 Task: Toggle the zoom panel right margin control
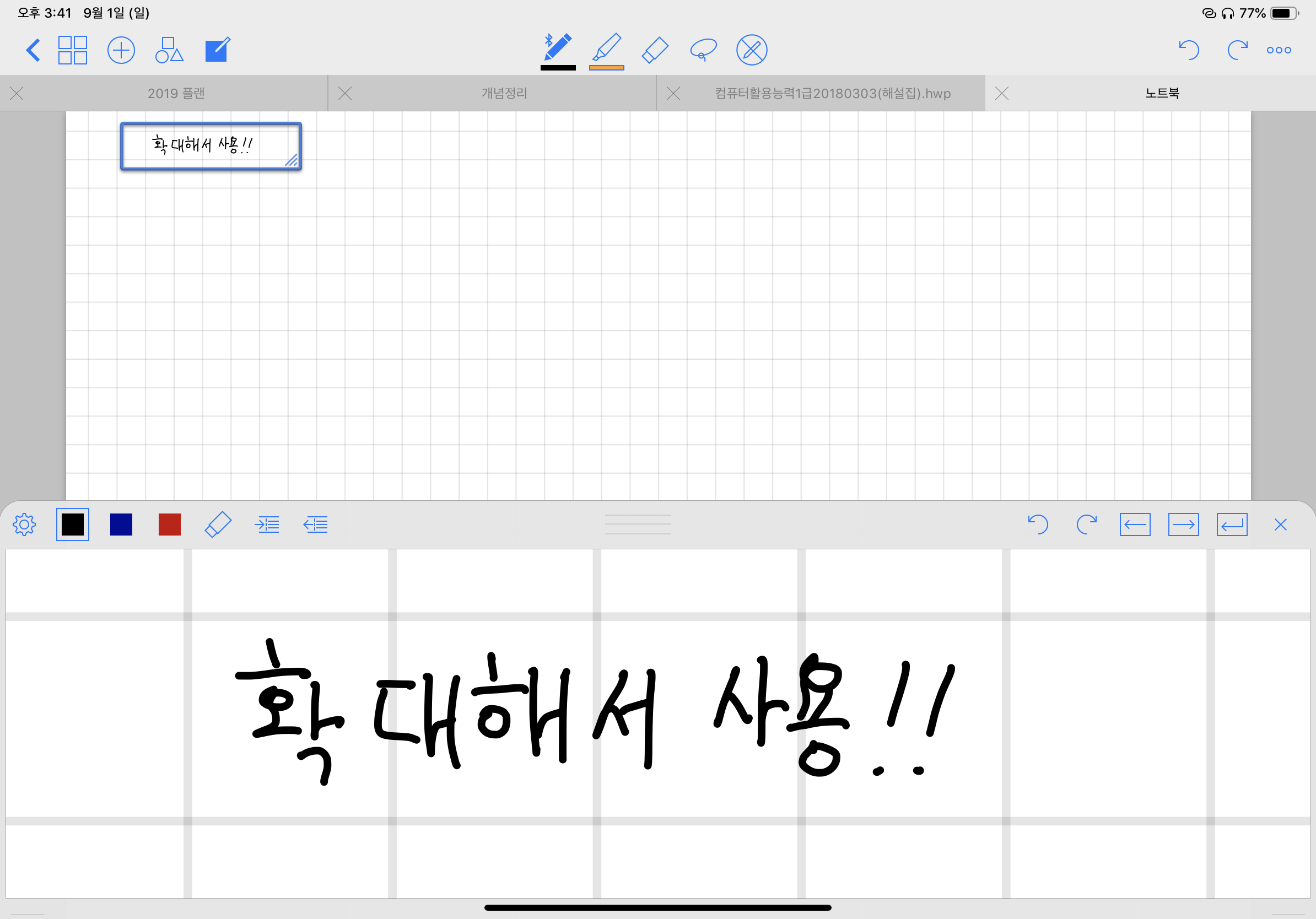tap(268, 525)
